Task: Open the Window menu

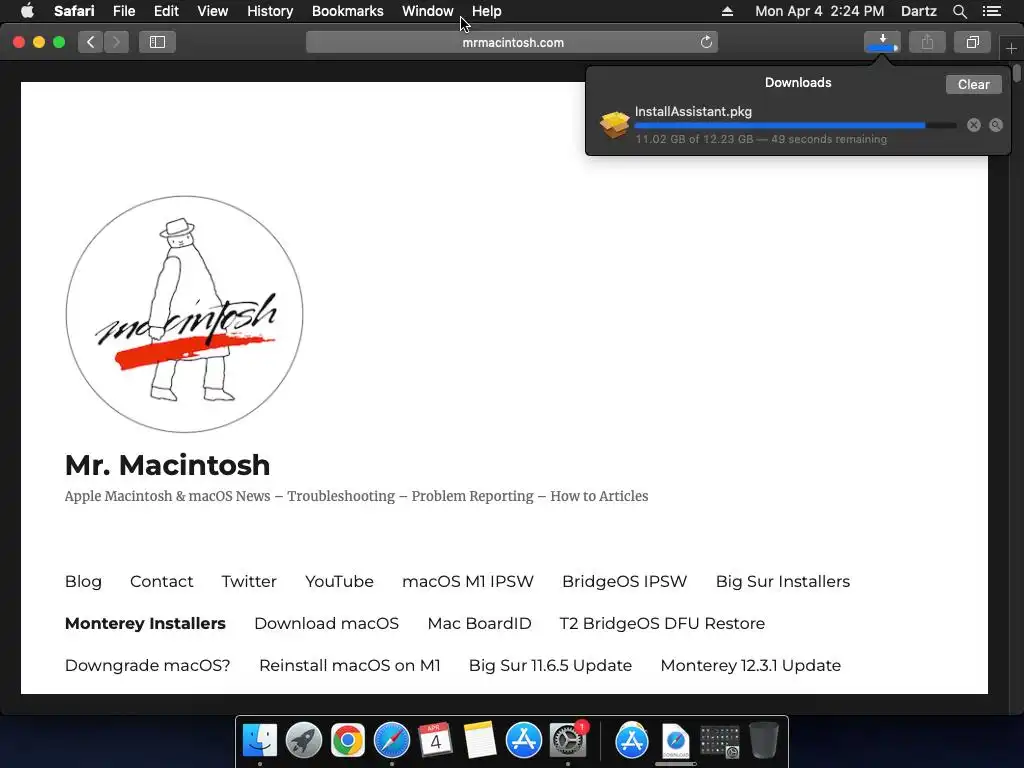Action: coord(428,11)
